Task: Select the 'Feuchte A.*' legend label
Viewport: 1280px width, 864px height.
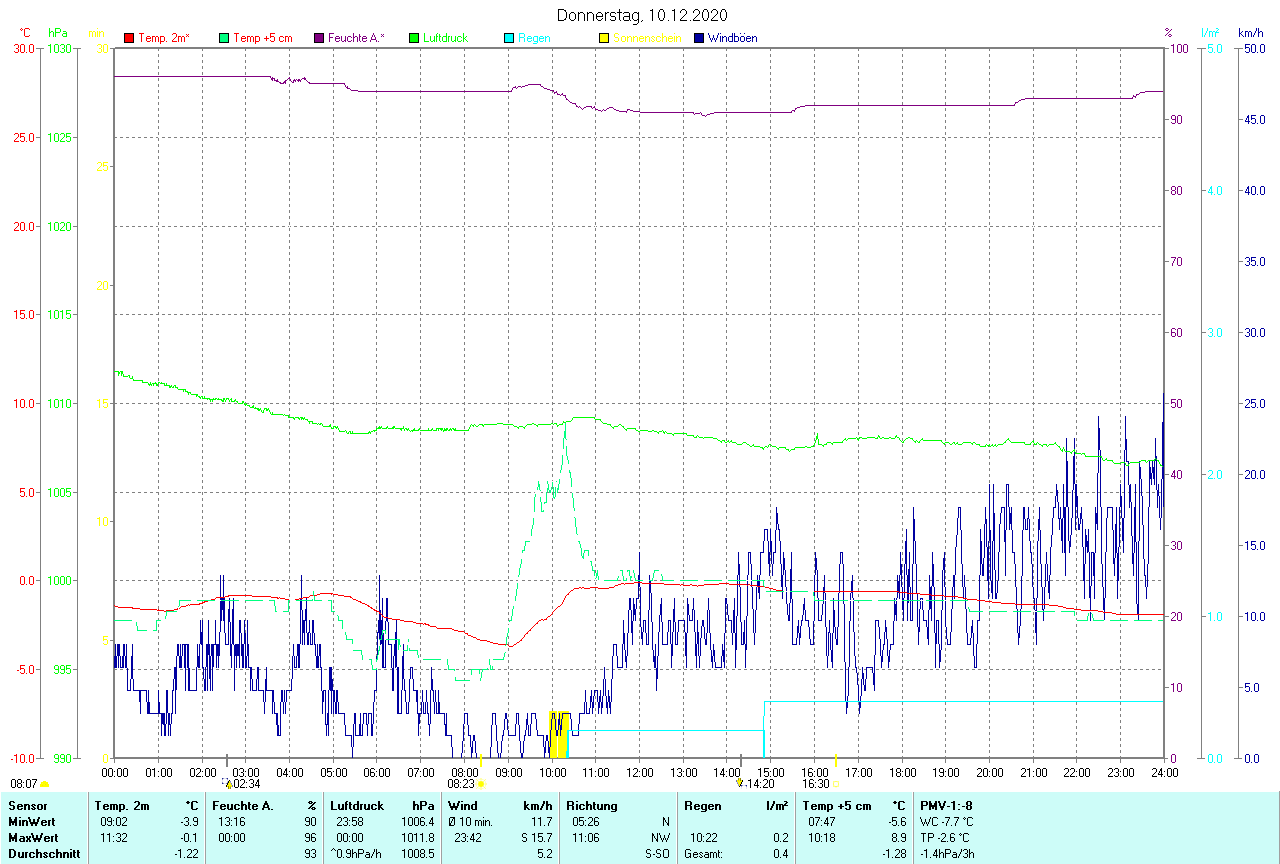Action: pos(356,38)
